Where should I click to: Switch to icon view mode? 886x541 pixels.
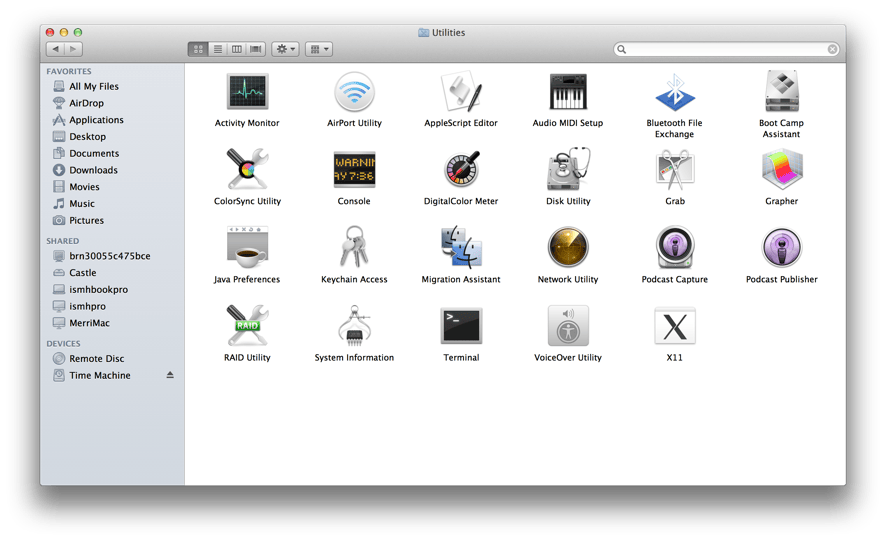tap(198, 49)
